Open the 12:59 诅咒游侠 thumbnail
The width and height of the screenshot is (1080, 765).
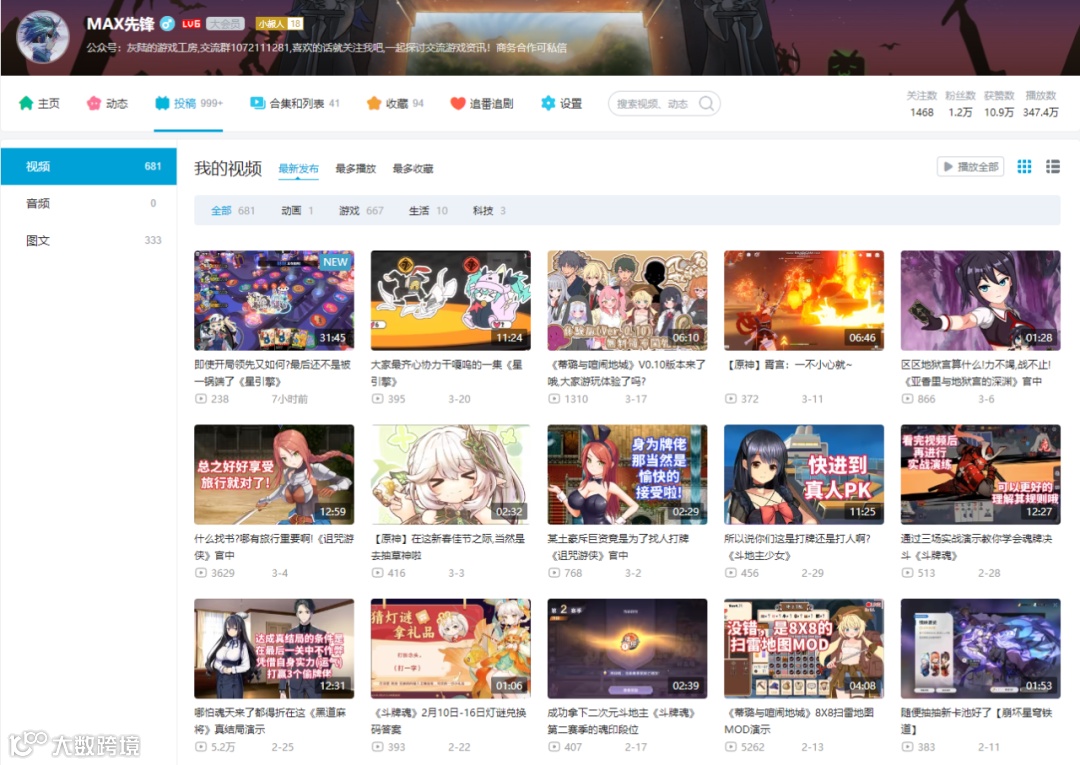point(274,474)
